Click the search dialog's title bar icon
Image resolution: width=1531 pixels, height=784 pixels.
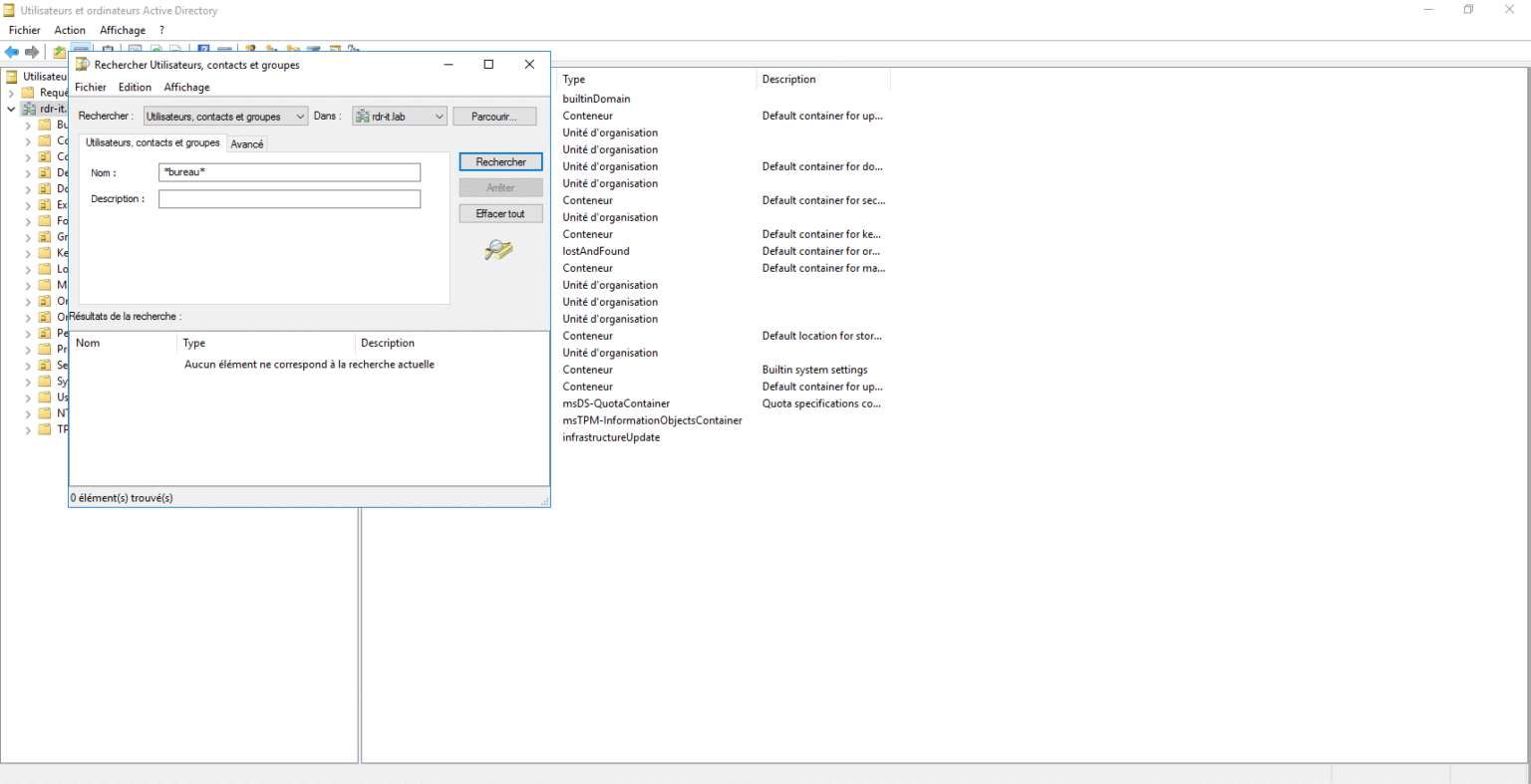point(83,65)
